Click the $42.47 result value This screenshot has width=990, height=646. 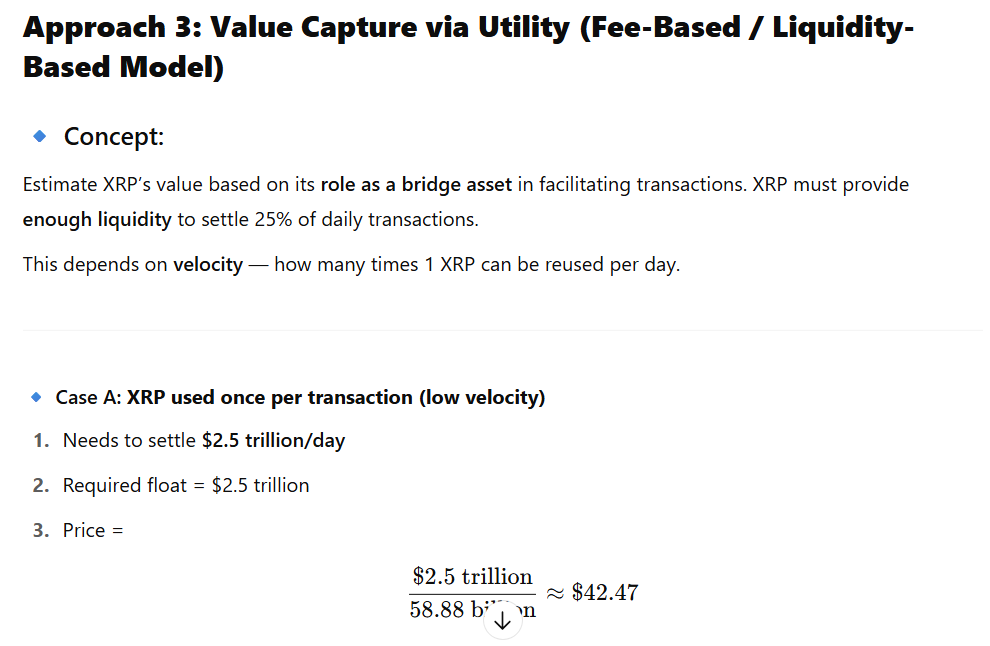click(x=604, y=592)
